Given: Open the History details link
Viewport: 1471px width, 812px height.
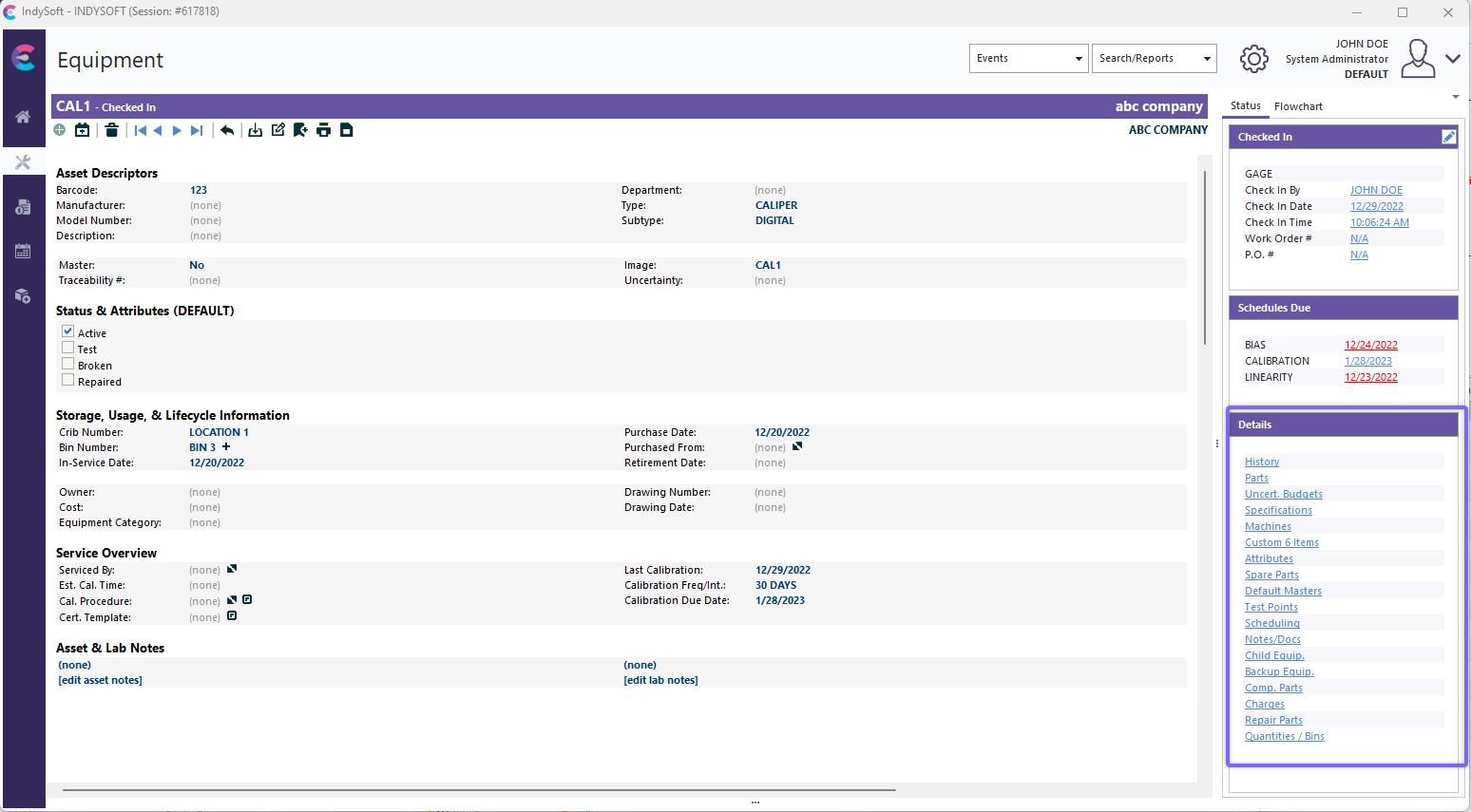Looking at the screenshot, I should [1262, 462].
